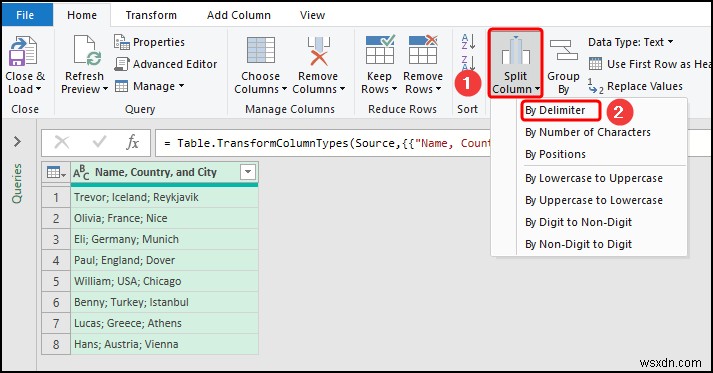The height and width of the screenshot is (373, 713).
Task: Click the Close & Load icon
Action: [x=23, y=51]
